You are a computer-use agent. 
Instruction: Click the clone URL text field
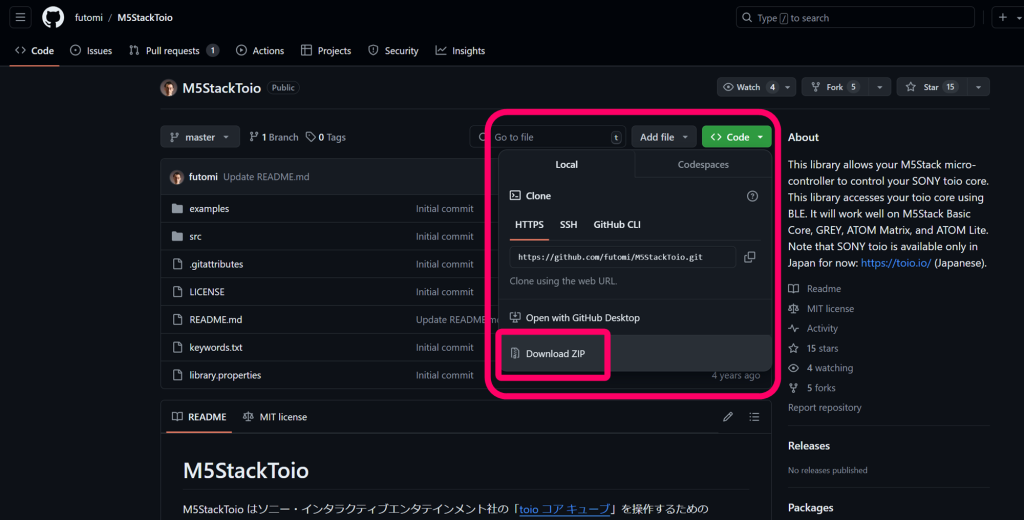622,257
